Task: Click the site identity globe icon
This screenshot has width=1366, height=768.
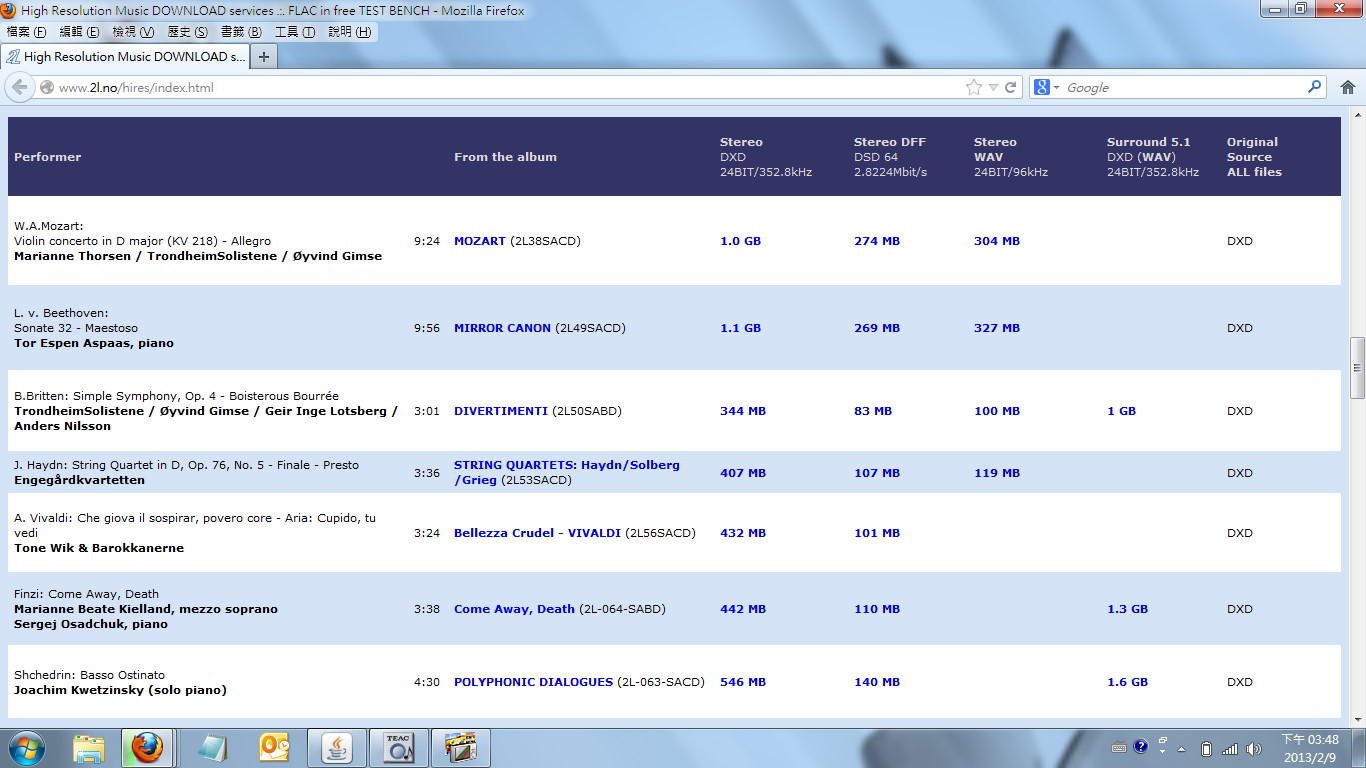Action: [46, 87]
